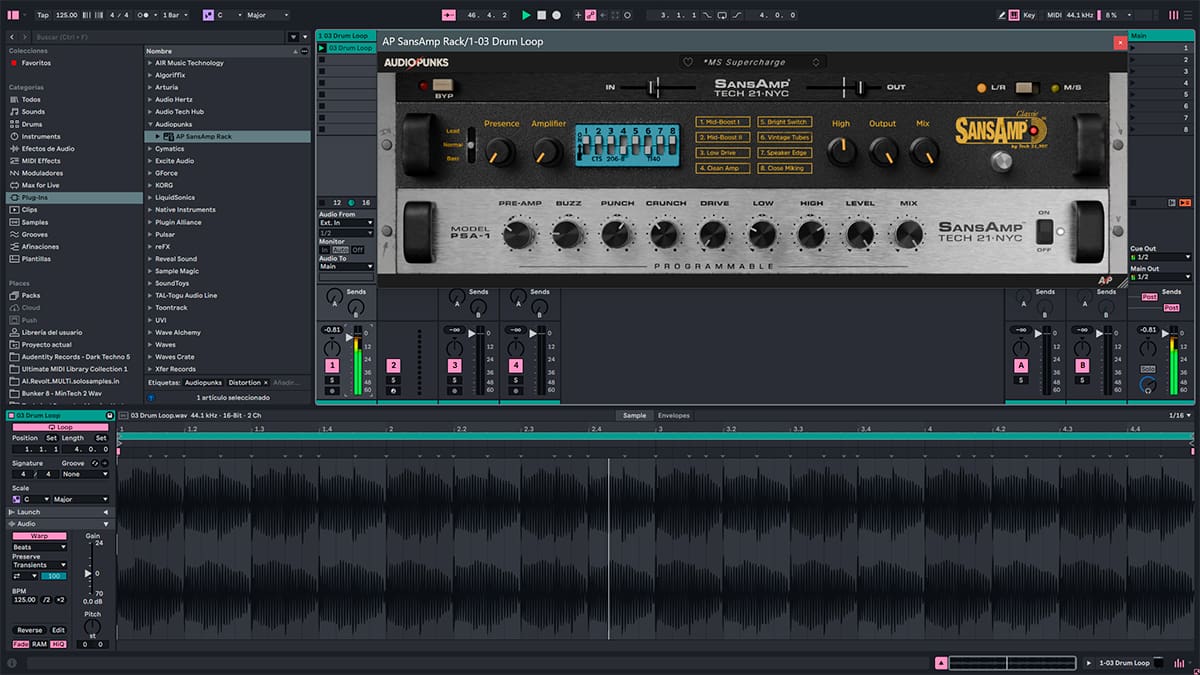Toggle the pink Loop button in clip view
1200x675 pixels.
60,427
